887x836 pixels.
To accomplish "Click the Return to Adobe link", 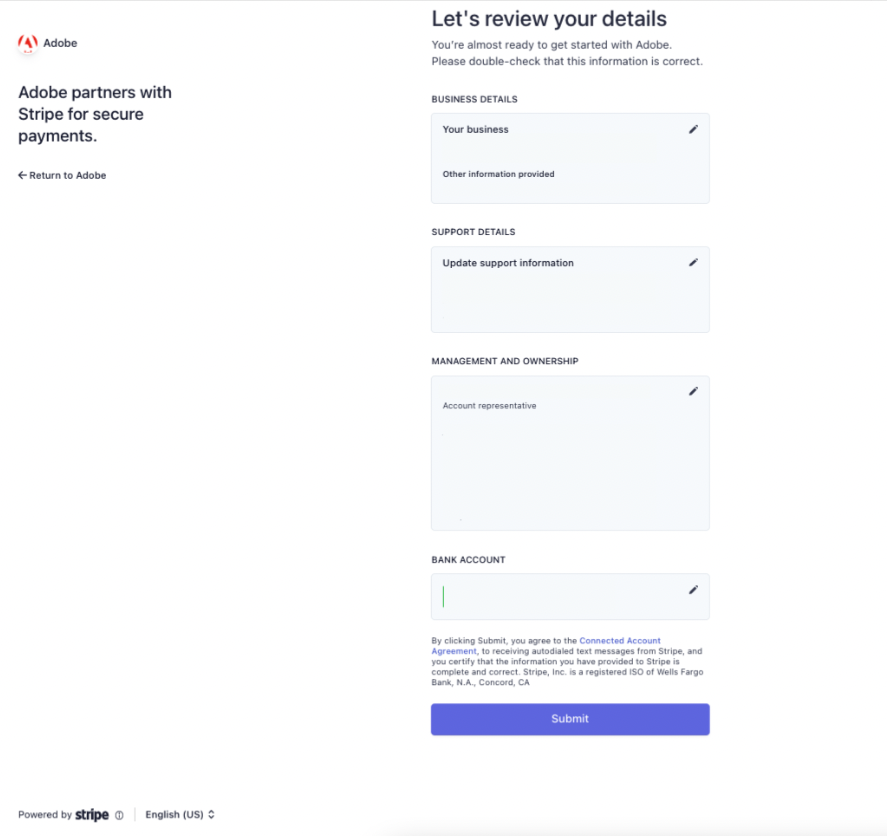I will 62,175.
